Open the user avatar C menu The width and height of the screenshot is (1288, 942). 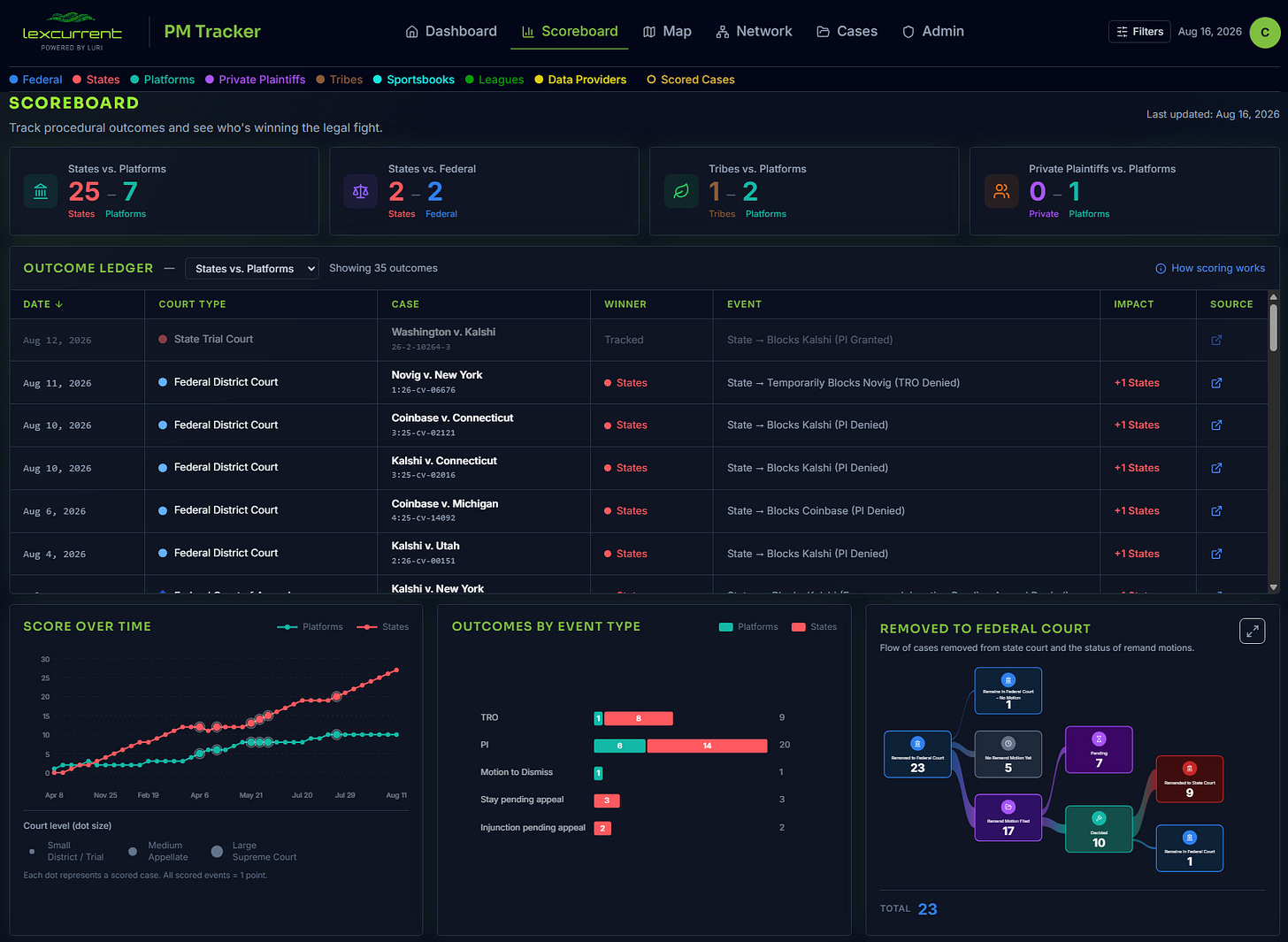coord(1264,32)
